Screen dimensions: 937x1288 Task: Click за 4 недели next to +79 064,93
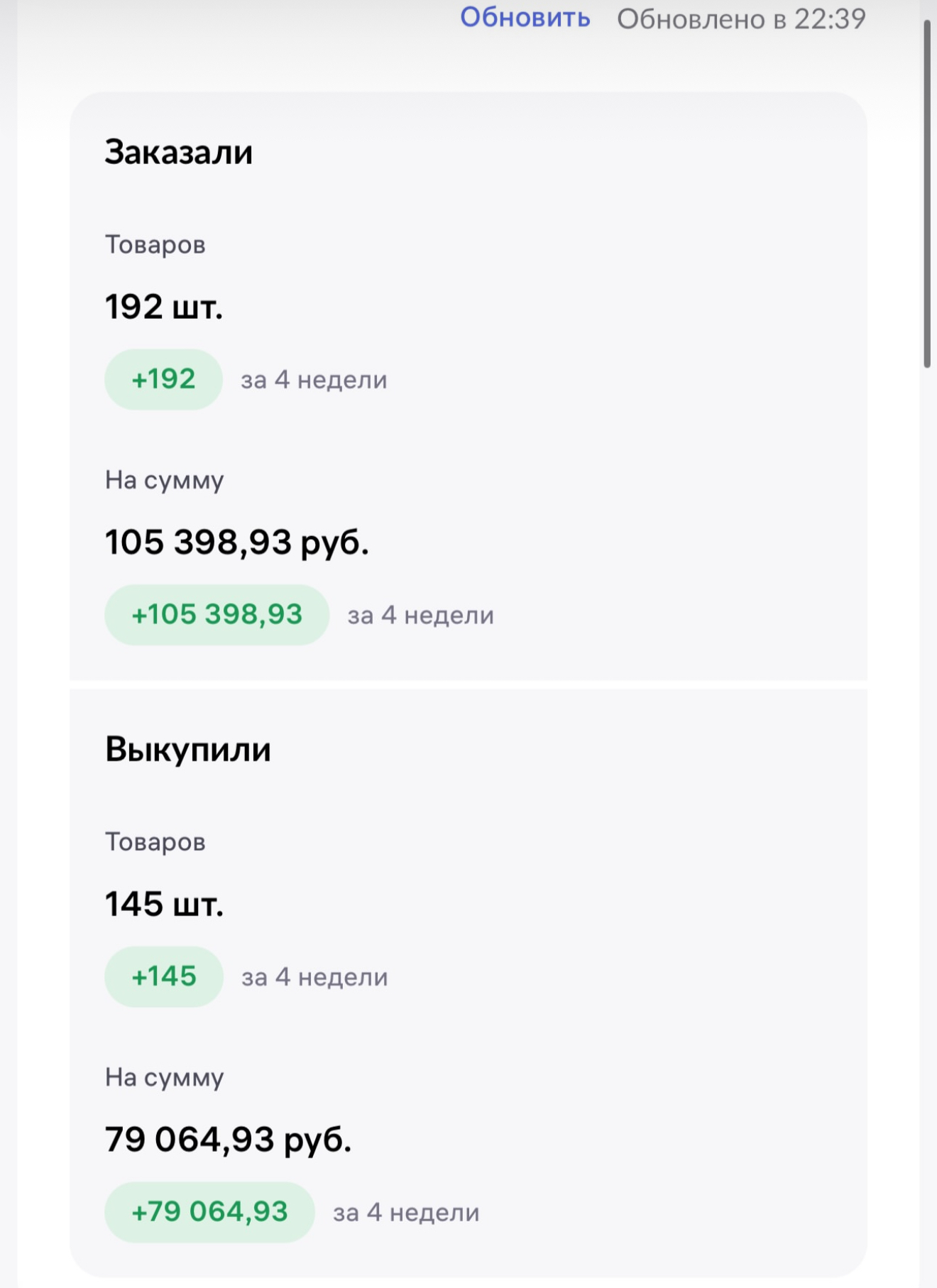[407, 1213]
